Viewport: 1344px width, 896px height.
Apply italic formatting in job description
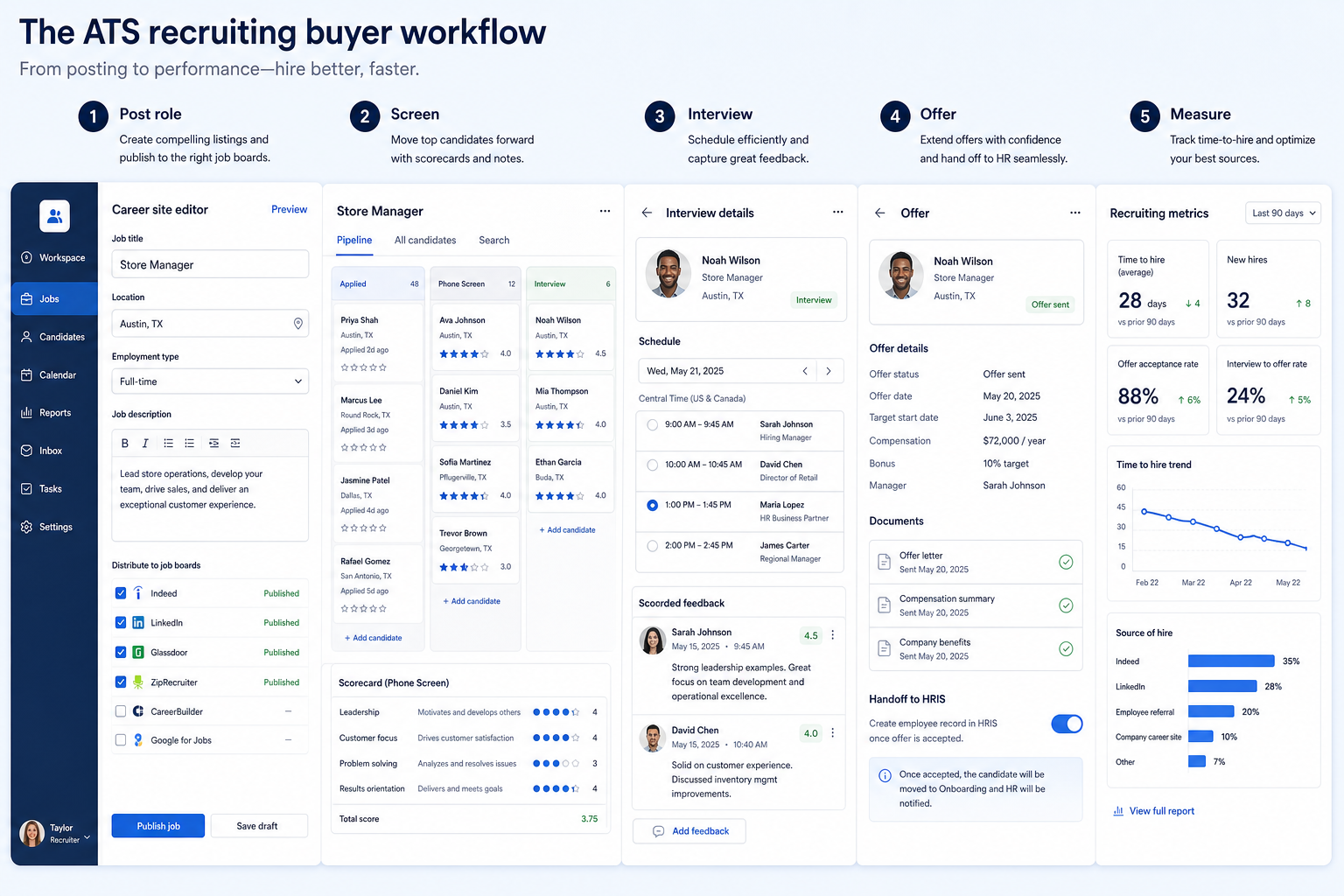click(145, 444)
